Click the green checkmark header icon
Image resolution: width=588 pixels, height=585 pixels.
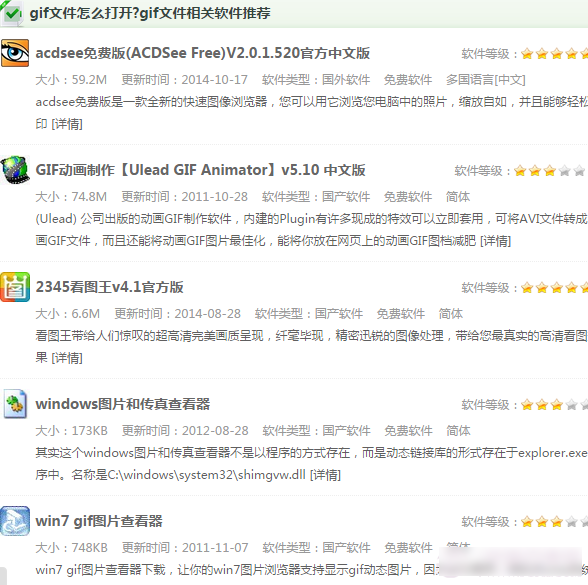click(12, 14)
